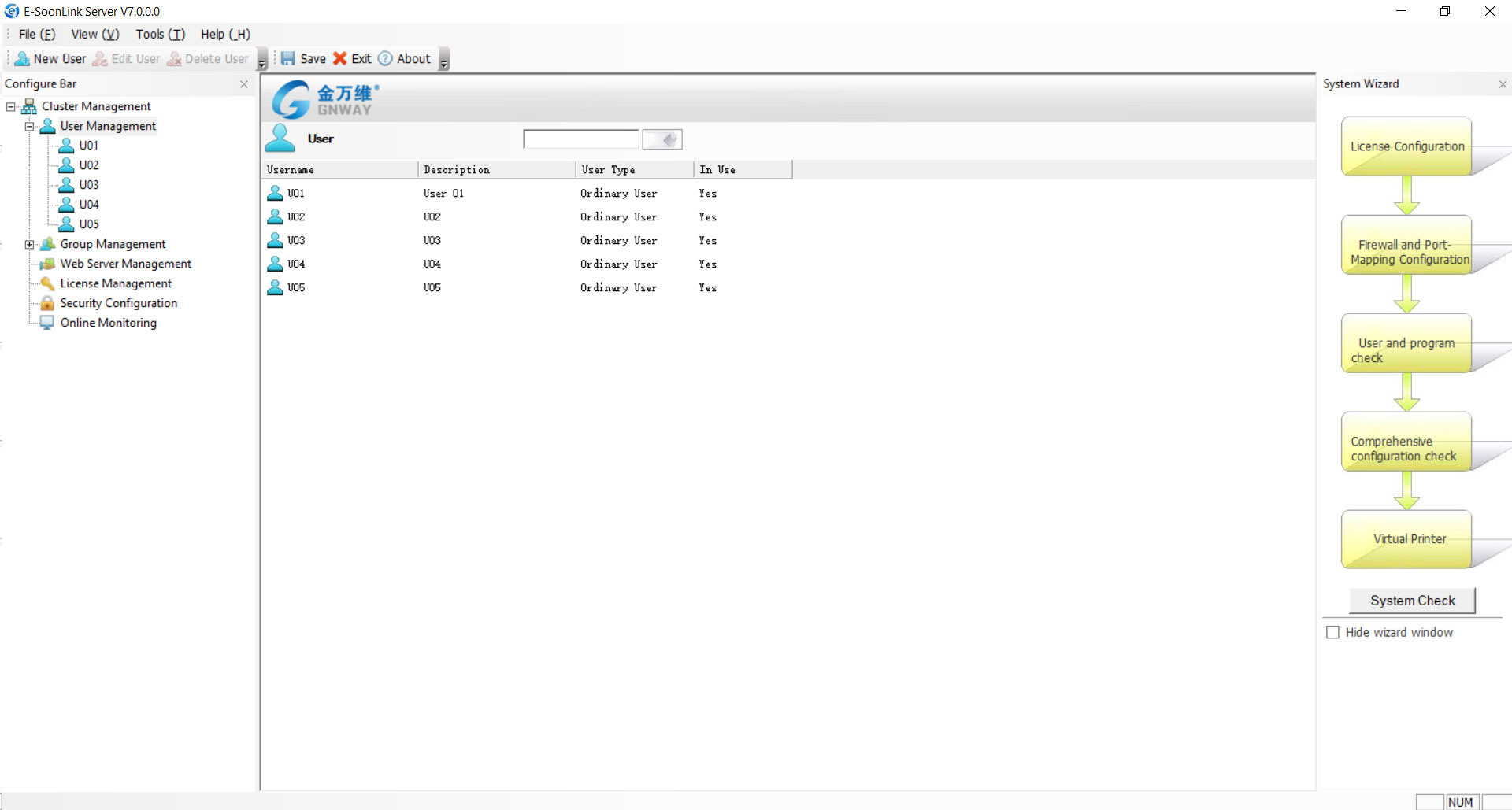The height and width of the screenshot is (810, 1512).
Task: Click the License Management key icon
Action: coord(48,283)
